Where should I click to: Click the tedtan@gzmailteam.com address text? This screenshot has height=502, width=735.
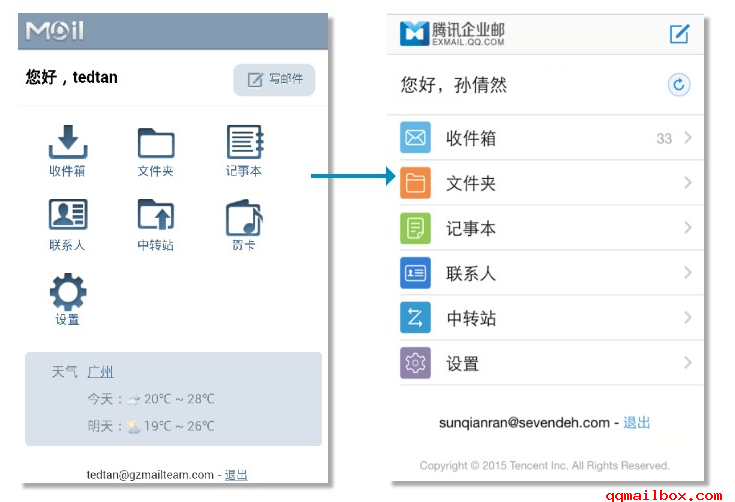[x=150, y=475]
